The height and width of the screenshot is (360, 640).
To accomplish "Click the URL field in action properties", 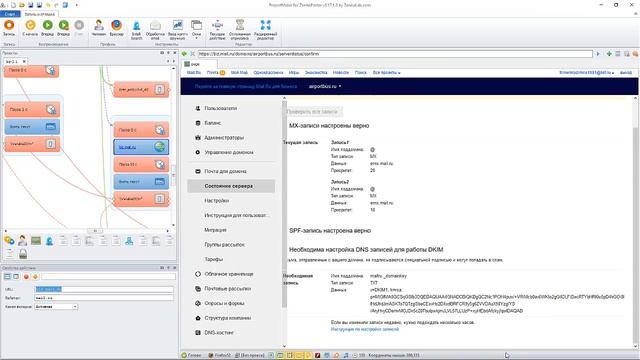I will [x=104, y=289].
